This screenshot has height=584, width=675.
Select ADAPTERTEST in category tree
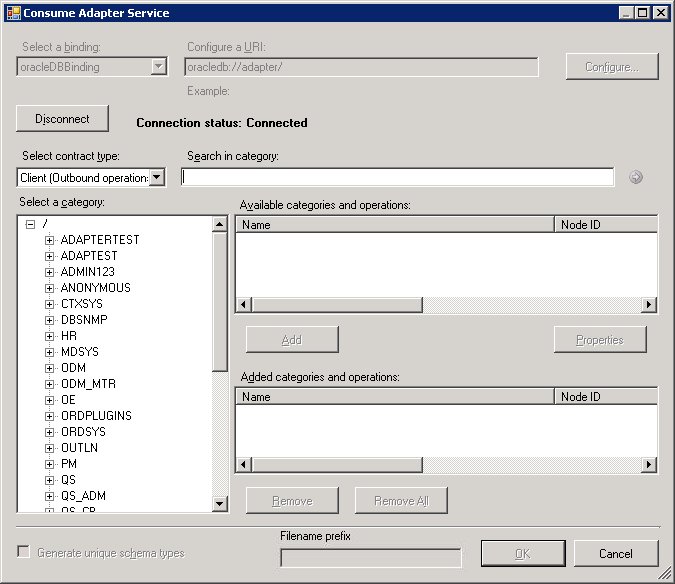100,240
